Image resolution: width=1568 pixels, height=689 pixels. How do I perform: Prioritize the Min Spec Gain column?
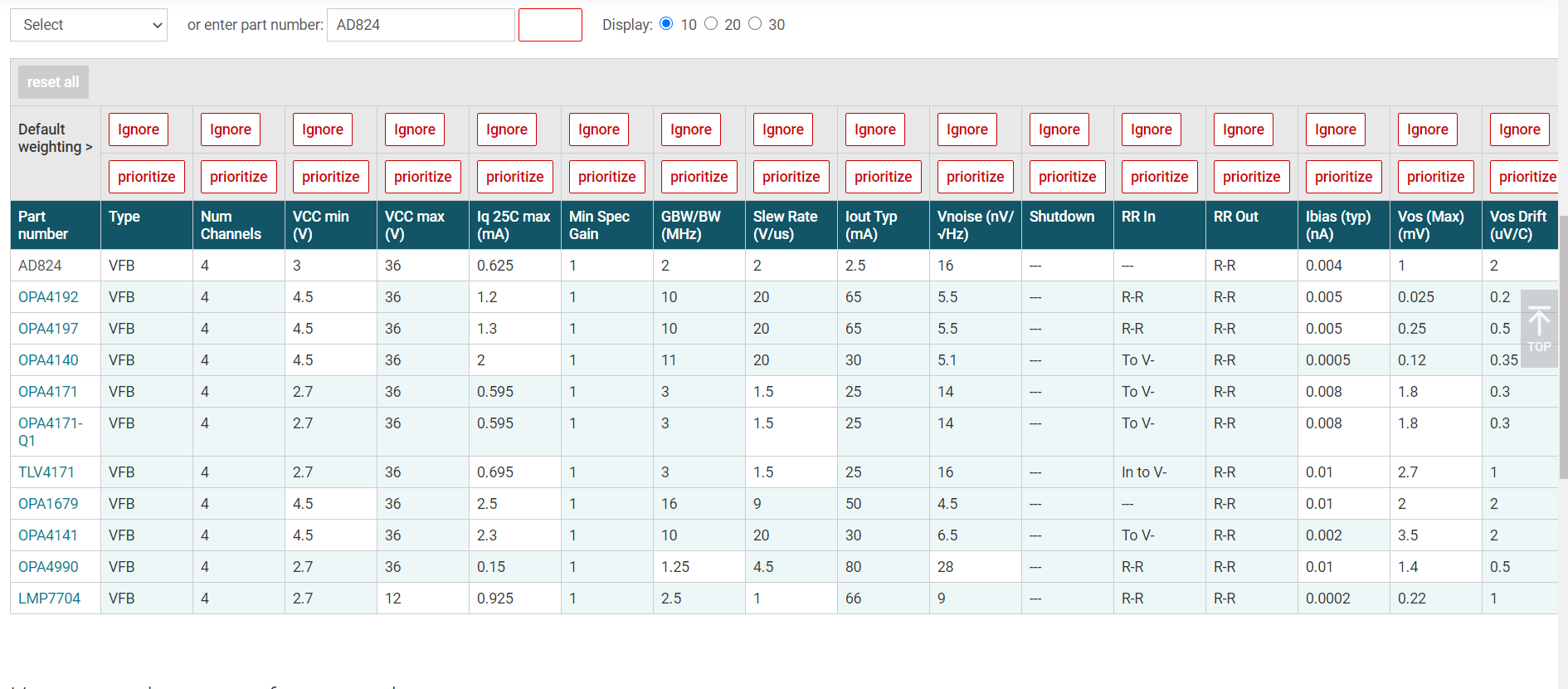pyautogui.click(x=607, y=177)
